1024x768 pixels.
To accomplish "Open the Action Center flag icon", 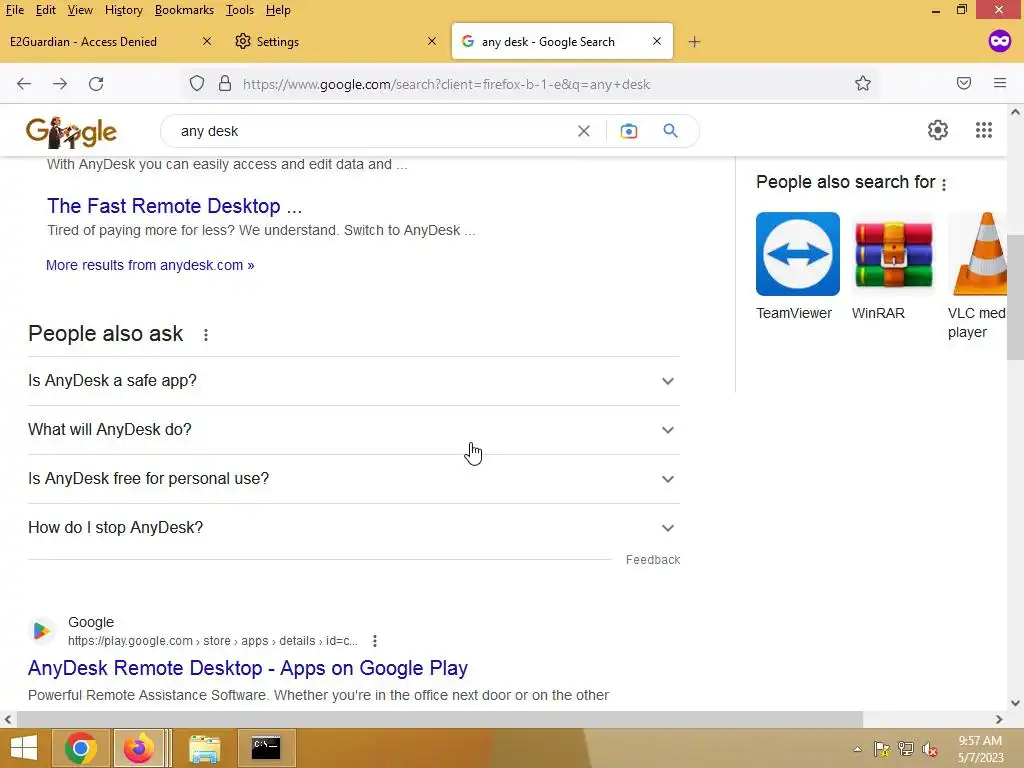I will 882,749.
